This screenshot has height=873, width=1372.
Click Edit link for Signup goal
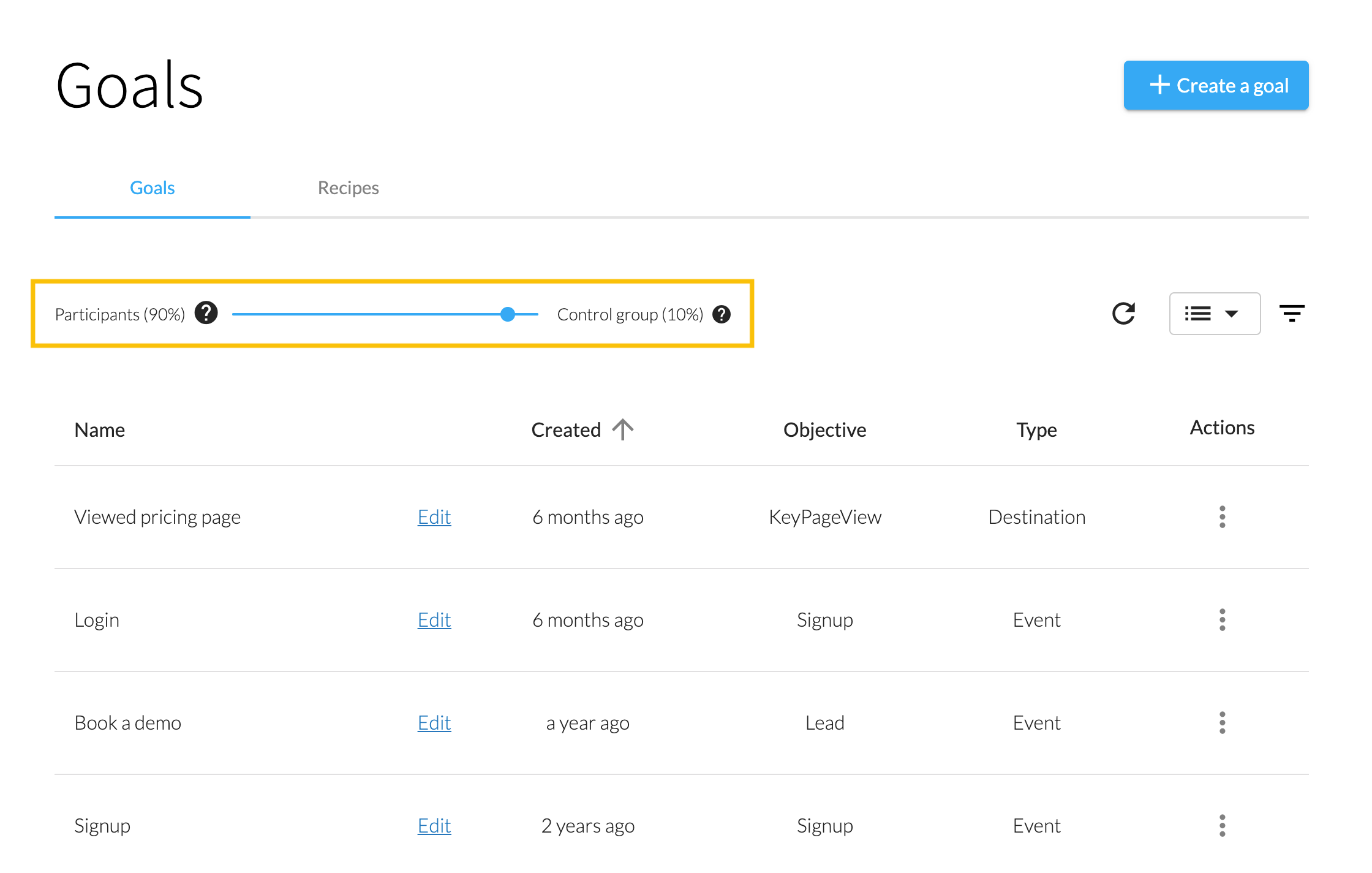click(x=434, y=826)
